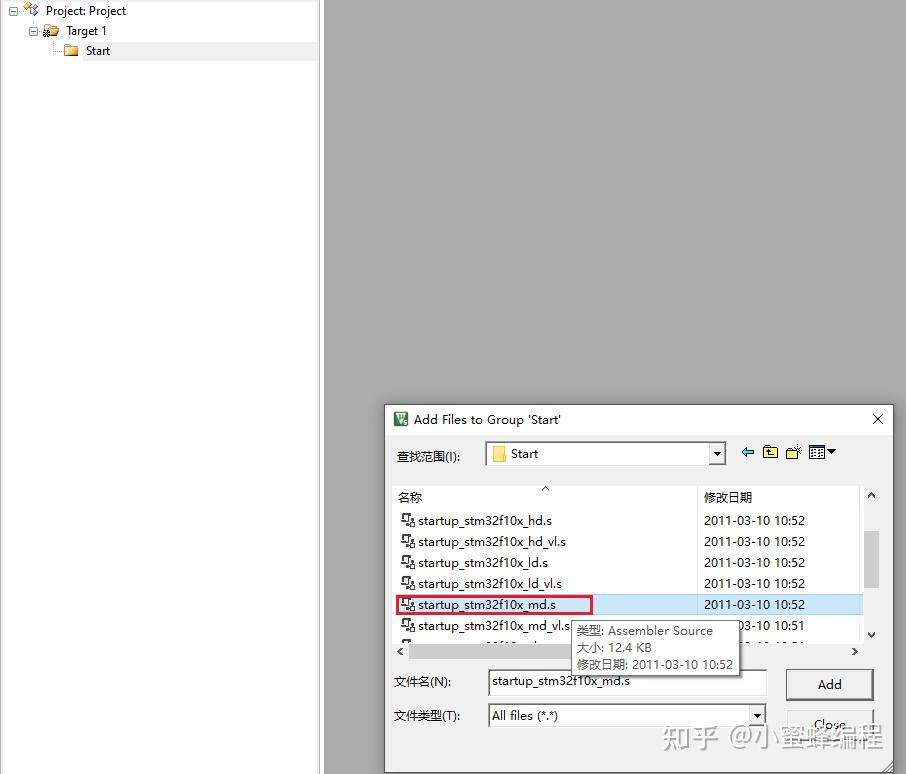Click the date cell of startup_stm32f10x_hd.s

point(754,521)
